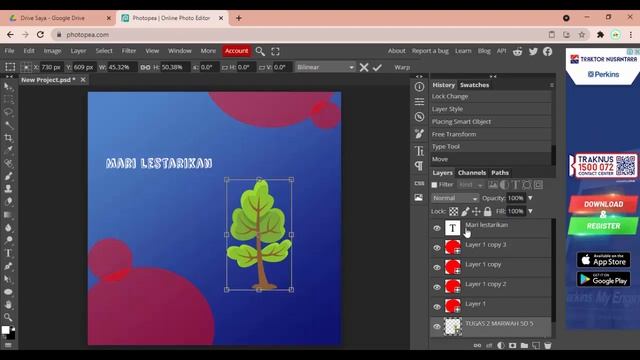Click the browser reload button

pos(40,35)
